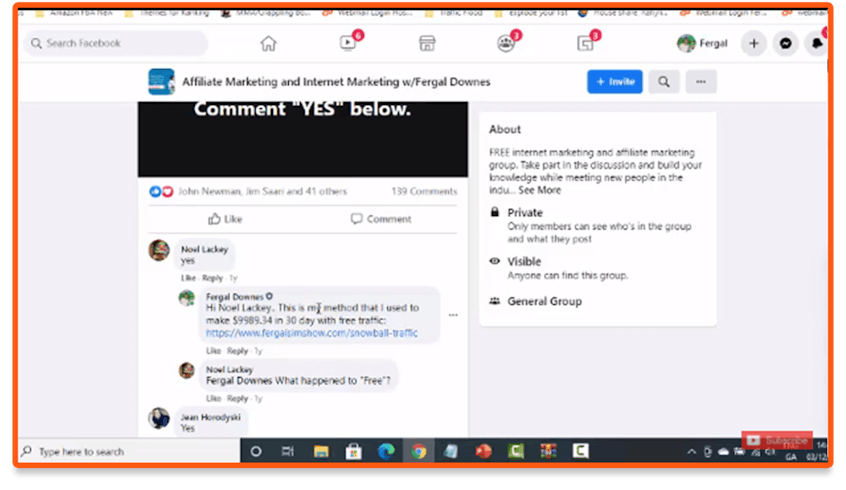Open Jean Horodyski's avatar
Screen dimensions: 846x490
pyautogui.click(x=159, y=418)
